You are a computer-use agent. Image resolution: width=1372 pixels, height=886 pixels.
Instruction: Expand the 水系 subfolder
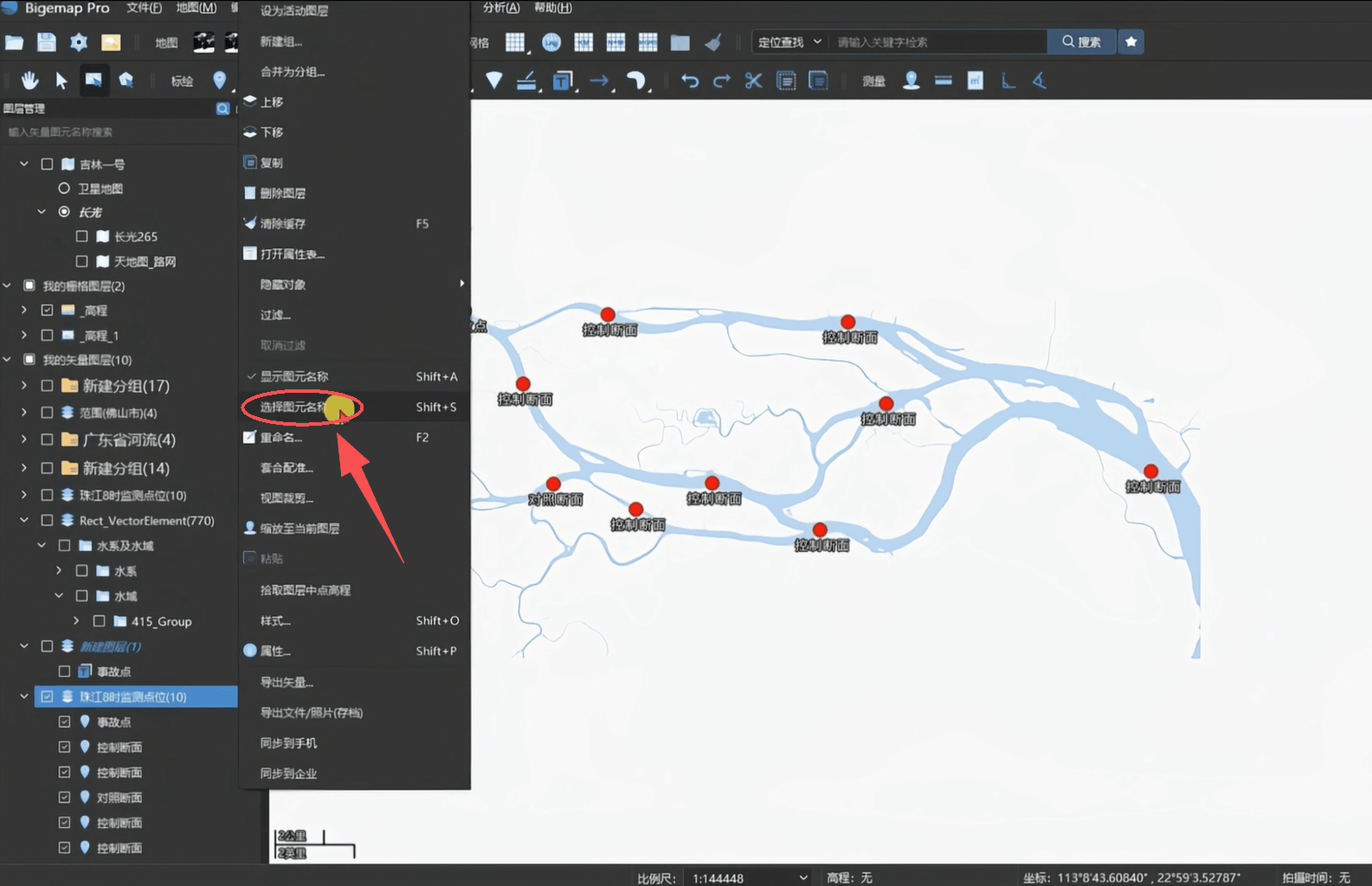59,570
